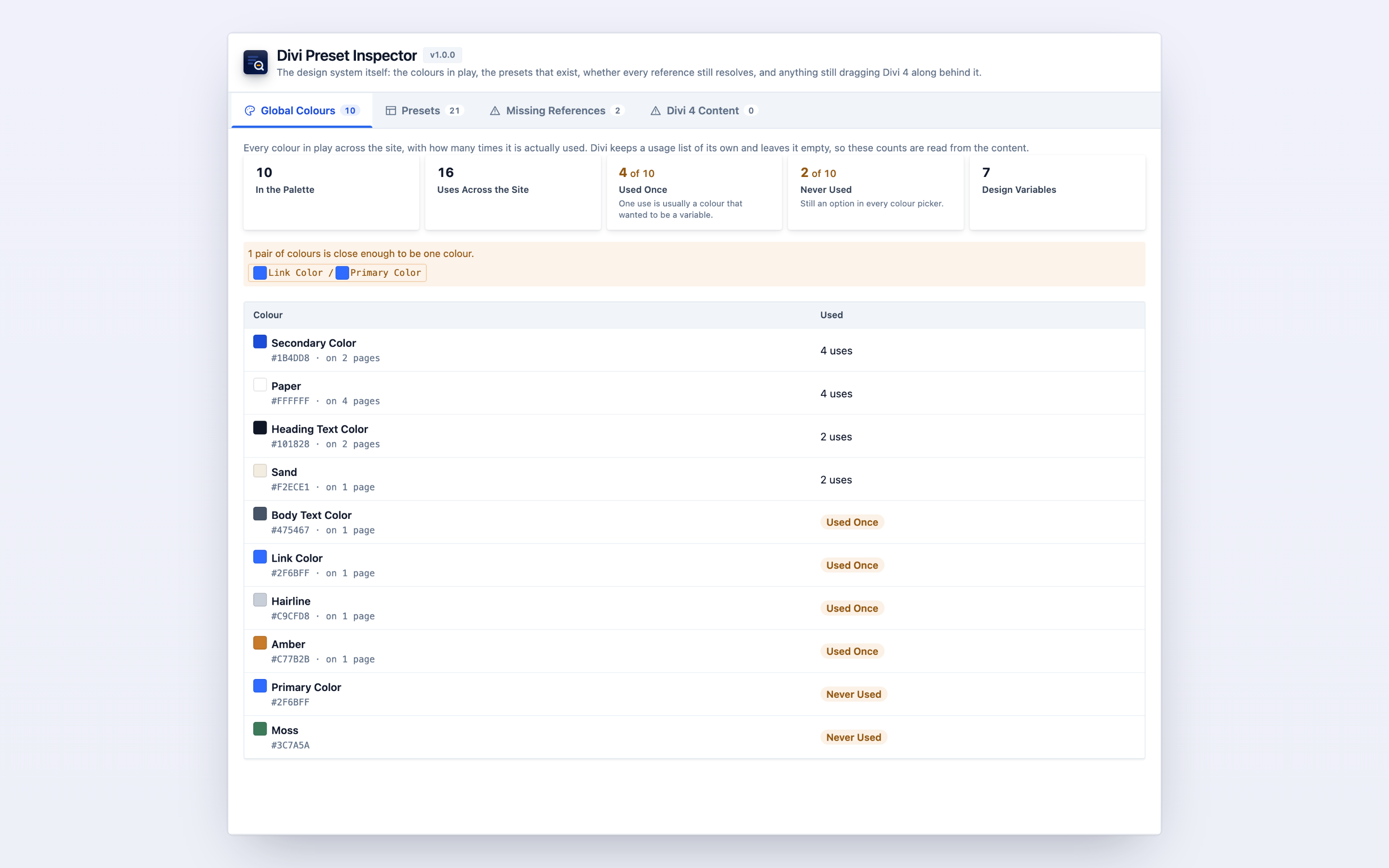Click the Used Once badge for Hairline
The image size is (1389, 868).
coord(852,609)
